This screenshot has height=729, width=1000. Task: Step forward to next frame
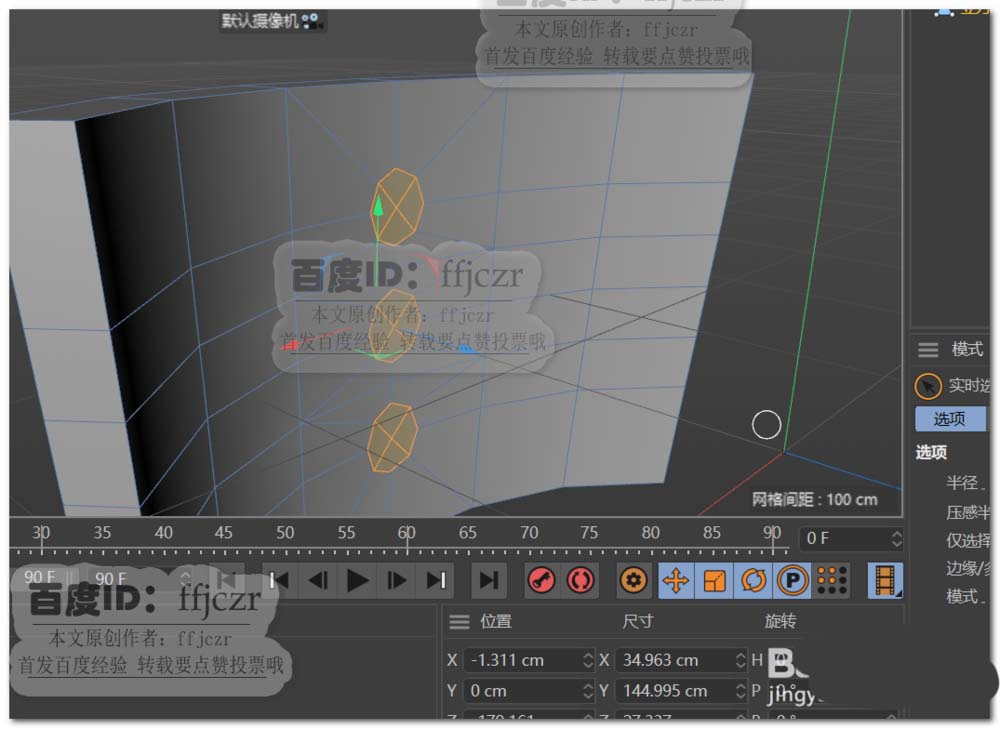pos(397,580)
